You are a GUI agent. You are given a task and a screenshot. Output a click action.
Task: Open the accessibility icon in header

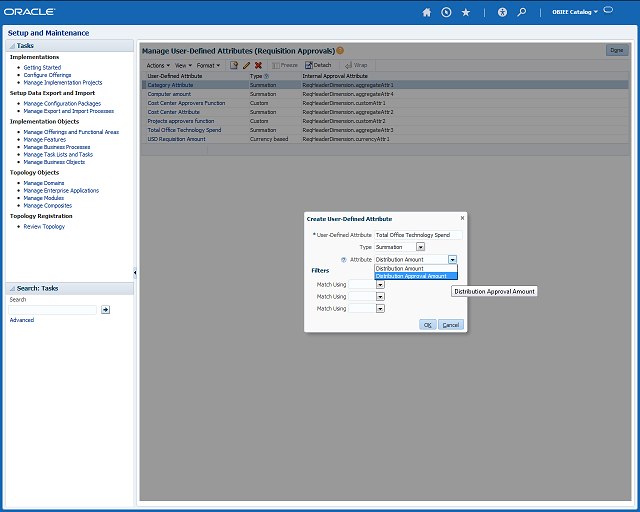tap(502, 12)
